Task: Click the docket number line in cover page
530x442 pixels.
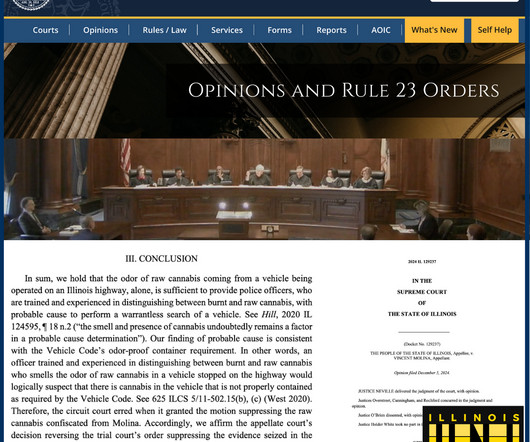Action: pos(422,344)
